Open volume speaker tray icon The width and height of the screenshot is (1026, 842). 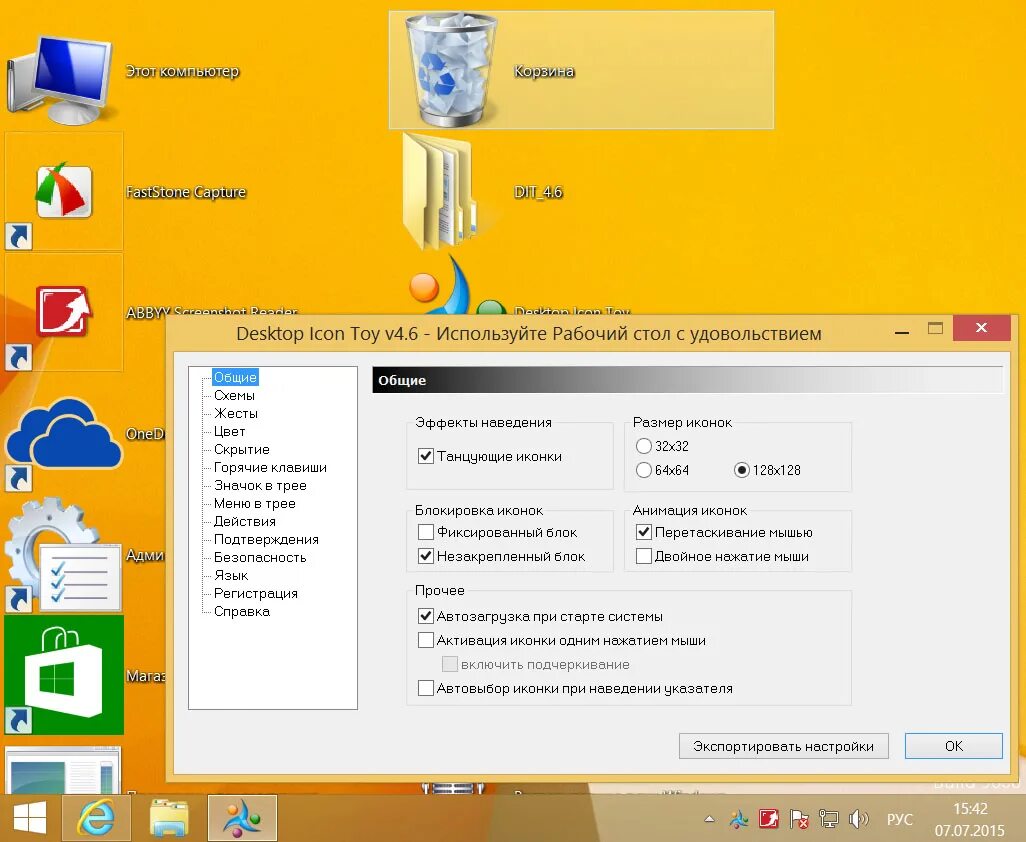(858, 818)
